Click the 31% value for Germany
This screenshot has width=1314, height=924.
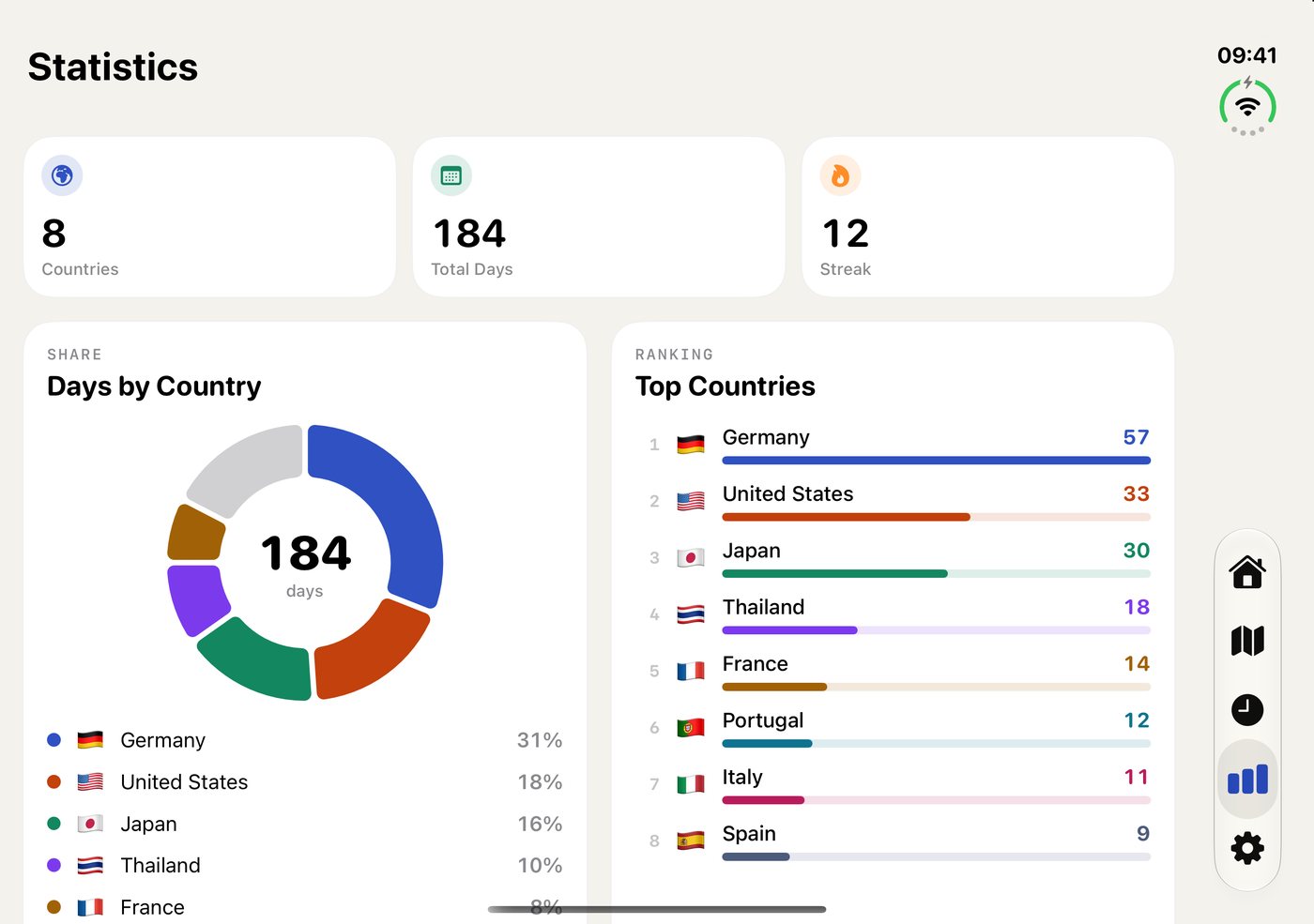(540, 740)
